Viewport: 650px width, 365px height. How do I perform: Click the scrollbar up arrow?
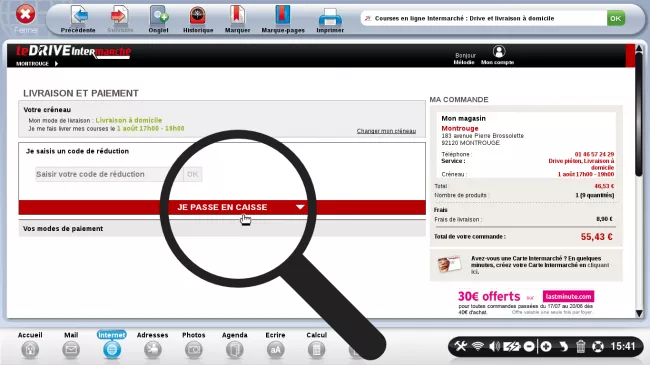tap(639, 49)
